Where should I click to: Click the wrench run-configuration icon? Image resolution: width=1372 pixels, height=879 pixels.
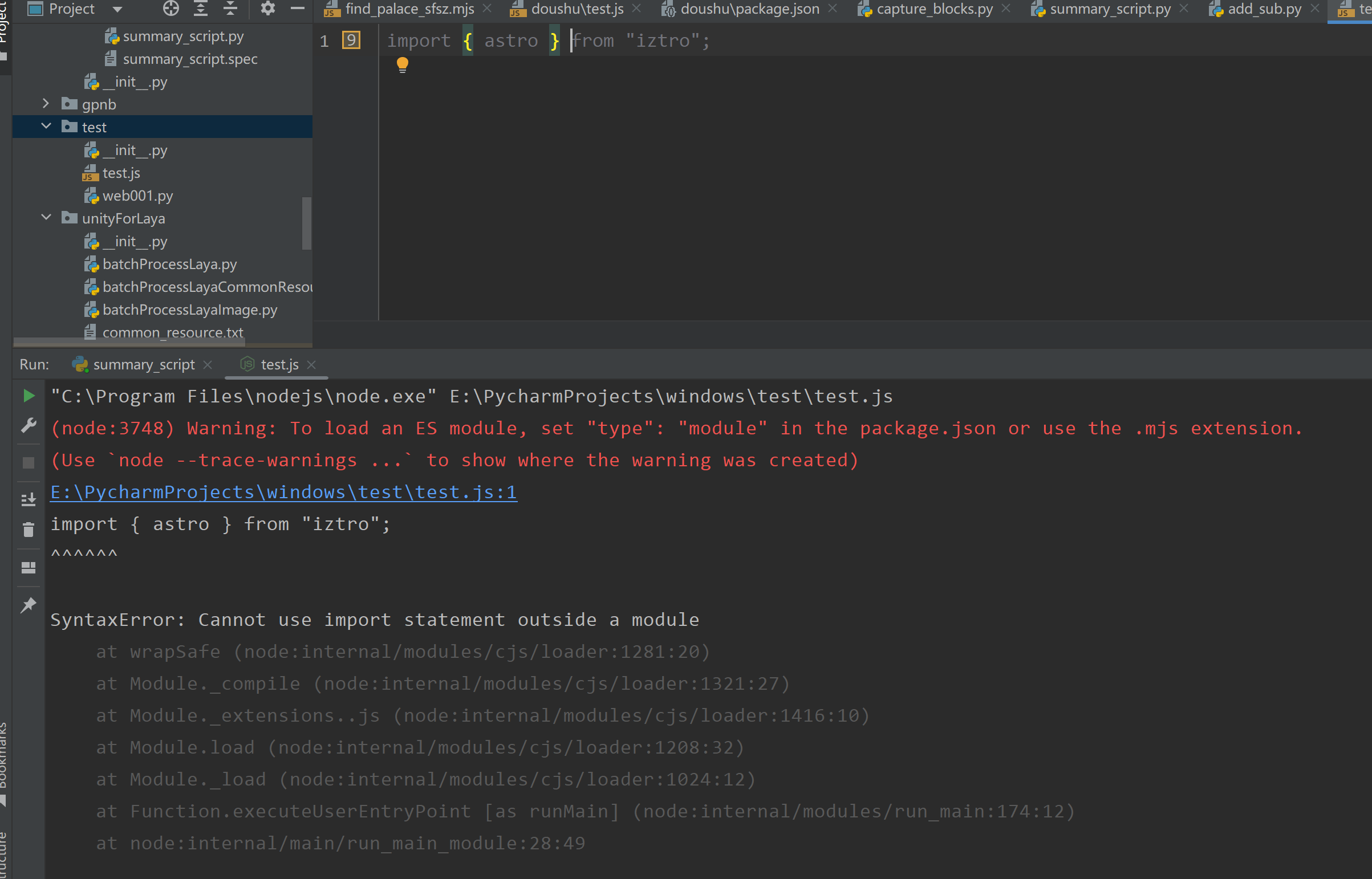coord(29,425)
